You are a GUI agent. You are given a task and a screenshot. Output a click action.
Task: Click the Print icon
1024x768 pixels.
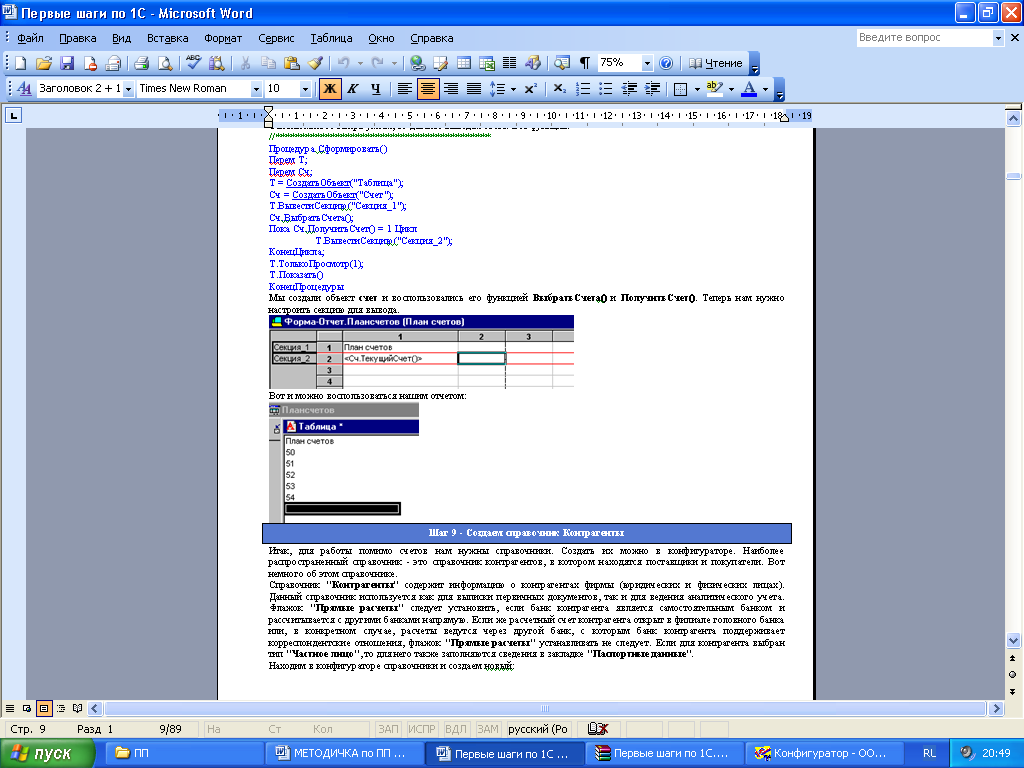pyautogui.click(x=141, y=63)
